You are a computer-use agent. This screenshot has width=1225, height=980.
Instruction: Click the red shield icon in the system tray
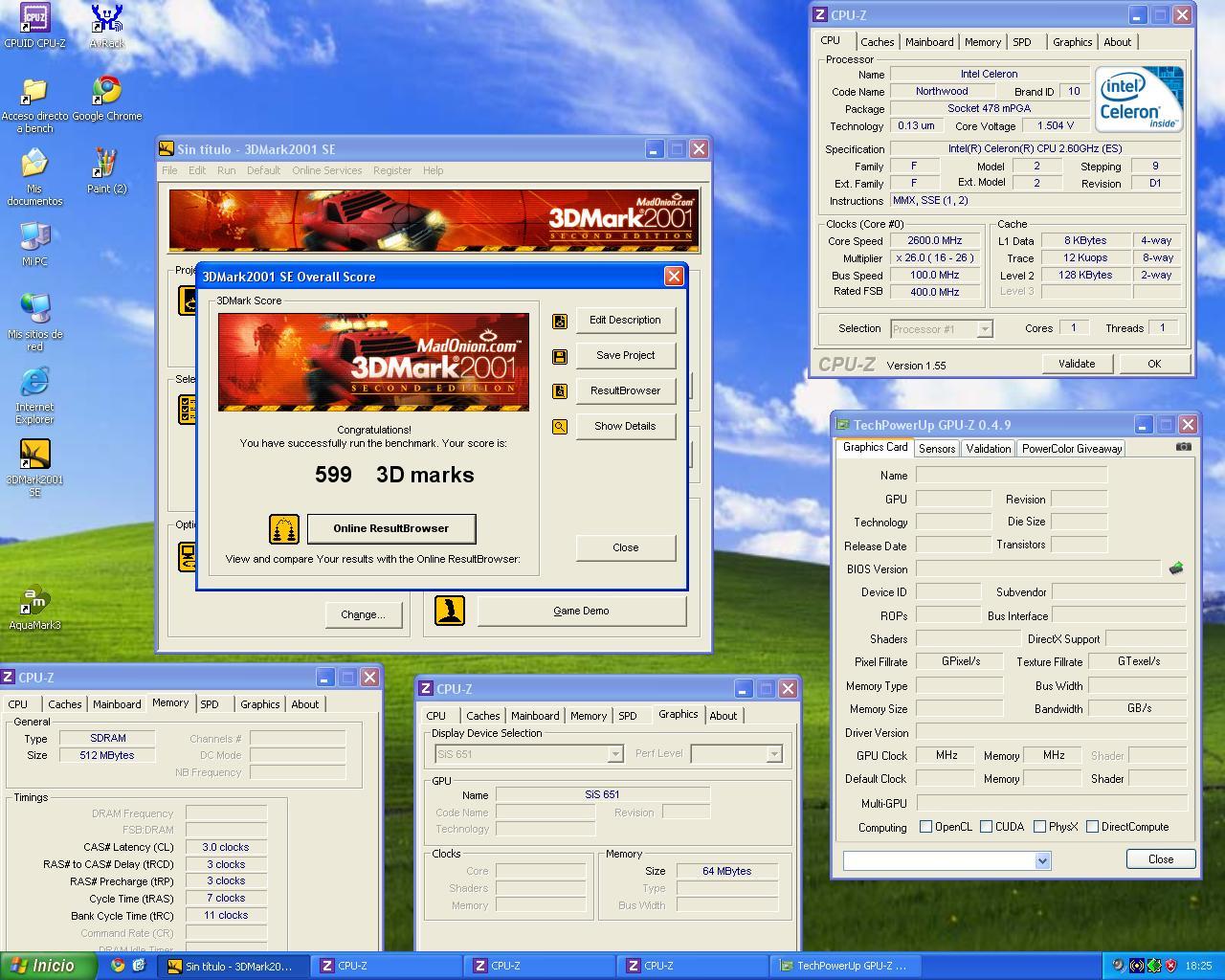[x=1170, y=966]
